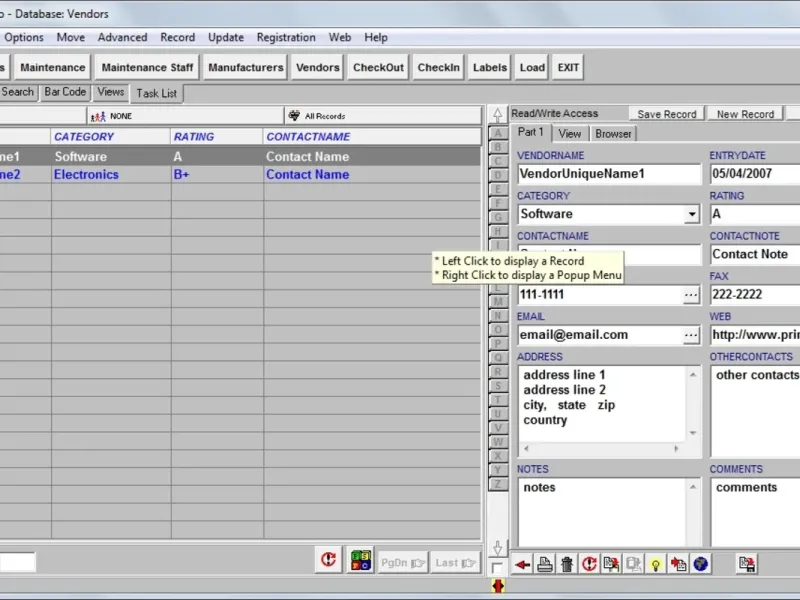800x600 pixels.
Task: Open the Advanced menu
Action: (x=122, y=37)
